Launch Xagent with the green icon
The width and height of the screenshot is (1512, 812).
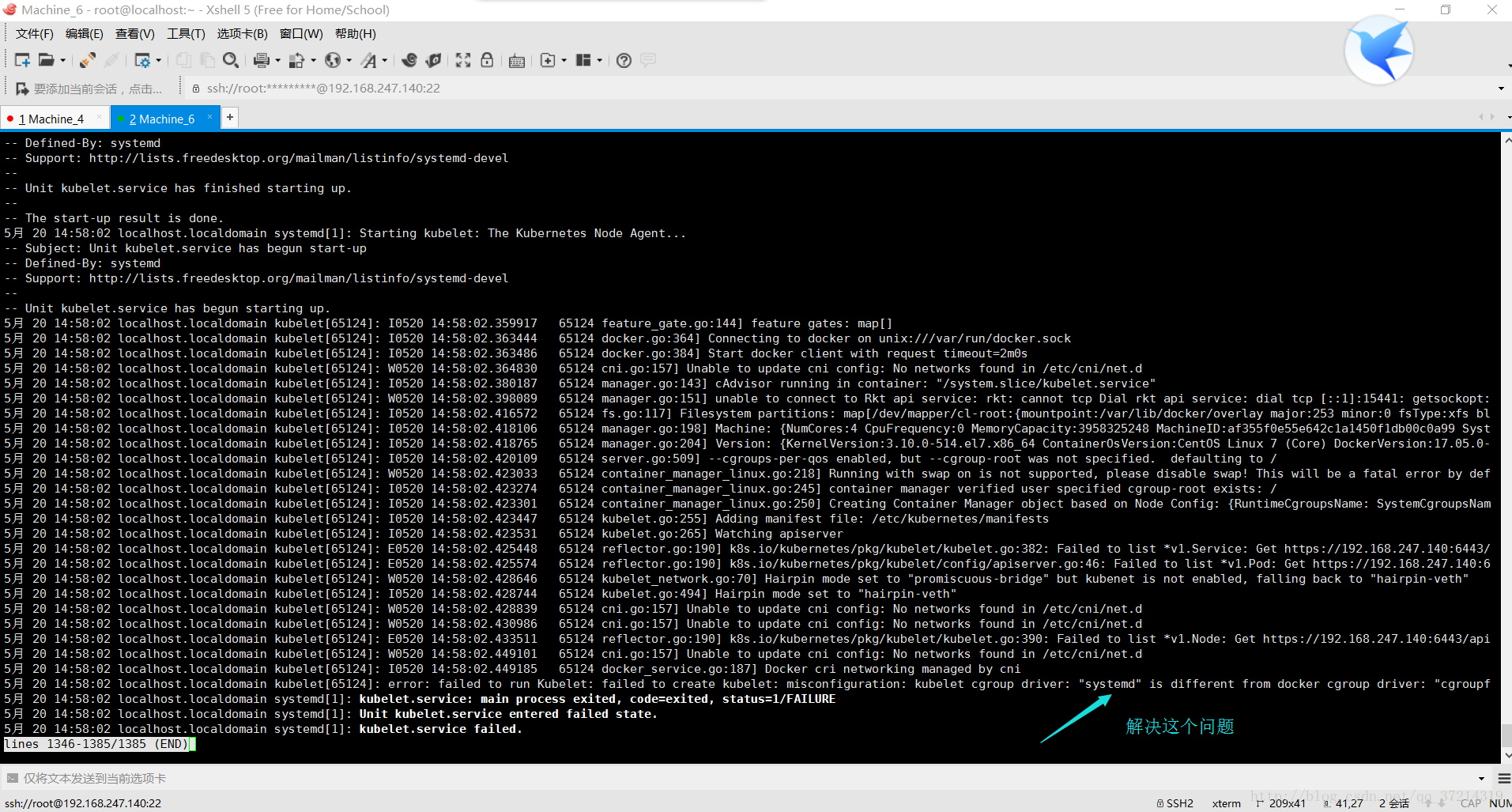pos(433,60)
